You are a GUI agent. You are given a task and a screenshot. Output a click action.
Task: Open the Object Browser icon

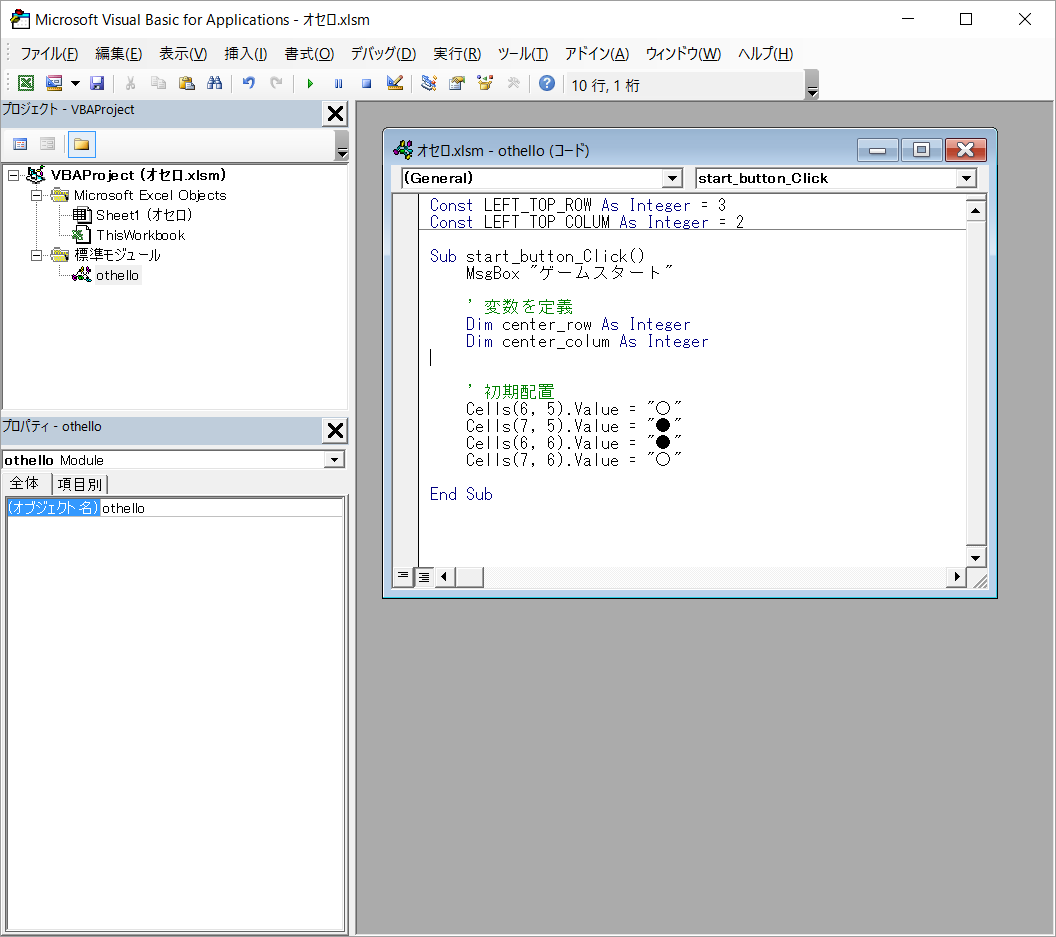(x=485, y=84)
